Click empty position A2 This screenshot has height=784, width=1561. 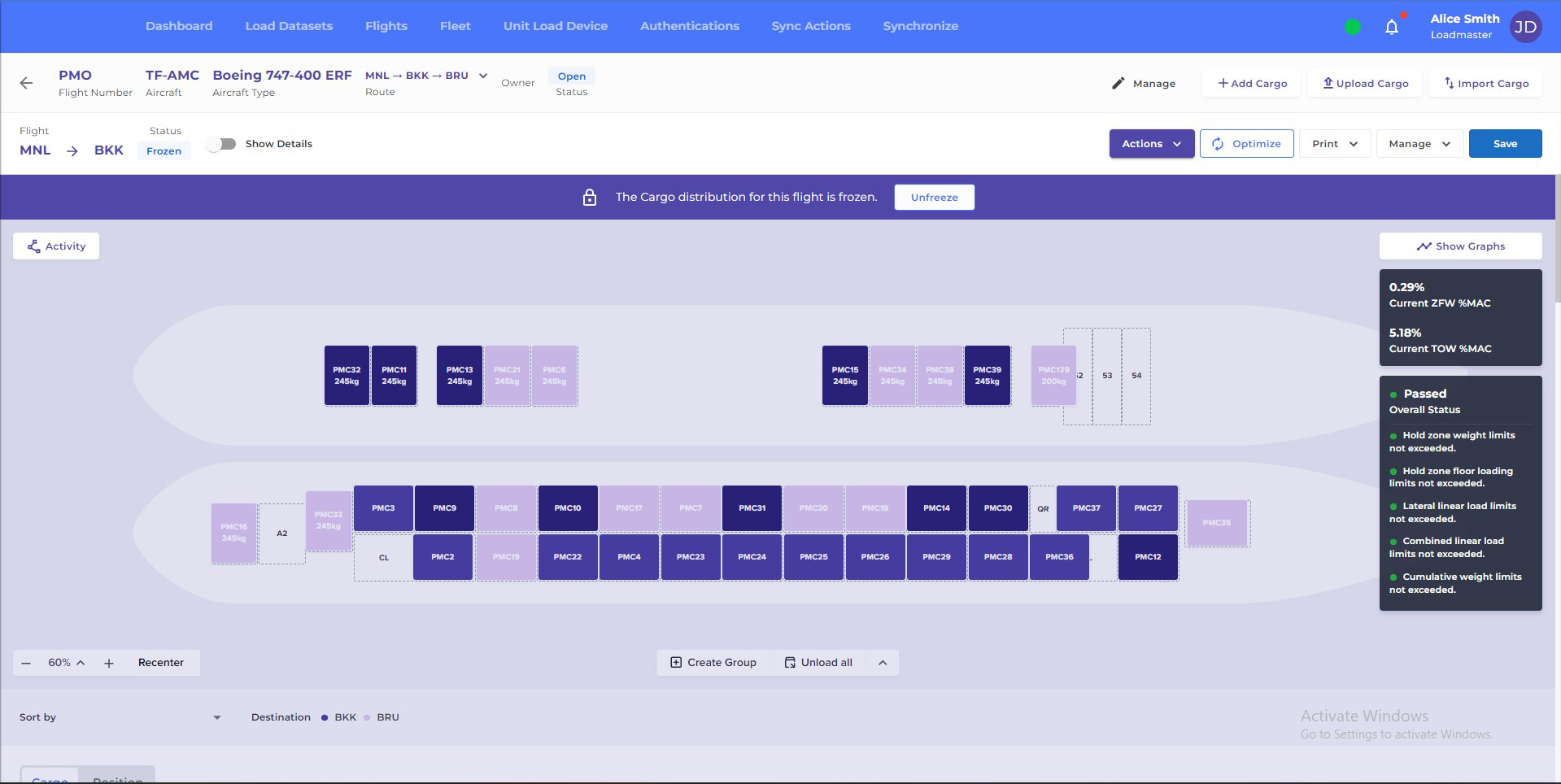tap(282, 534)
